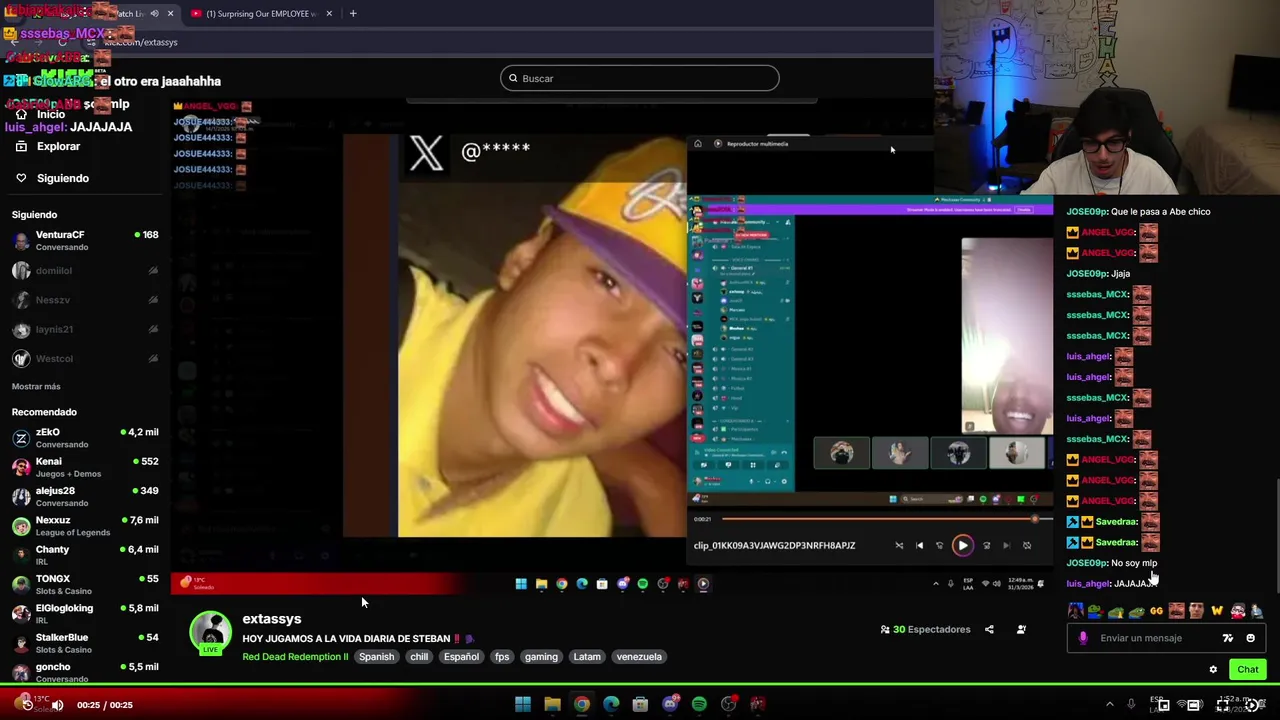Screen dimensions: 1280x720
Task: Click the extassys channel name
Action: [272, 619]
